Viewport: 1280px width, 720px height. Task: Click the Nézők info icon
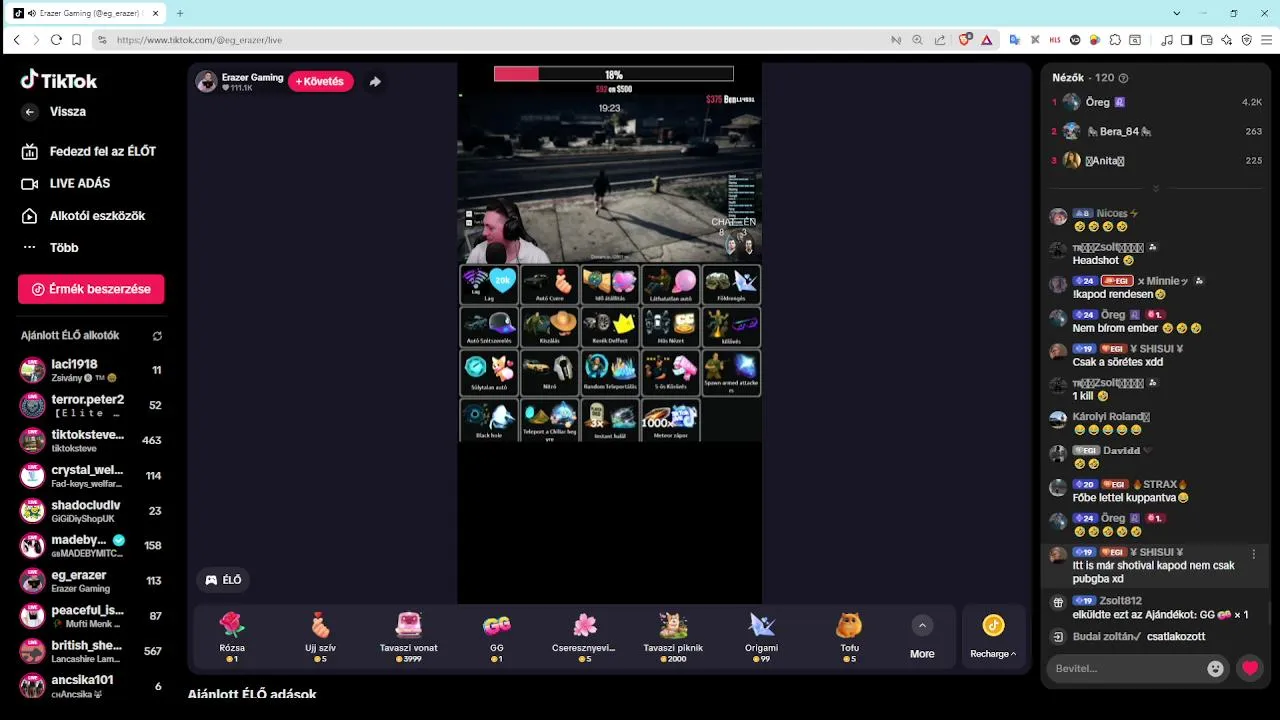click(x=1123, y=78)
